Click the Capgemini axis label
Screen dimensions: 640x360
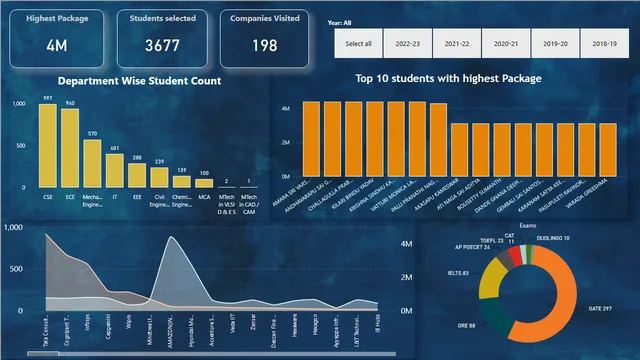click(x=108, y=326)
